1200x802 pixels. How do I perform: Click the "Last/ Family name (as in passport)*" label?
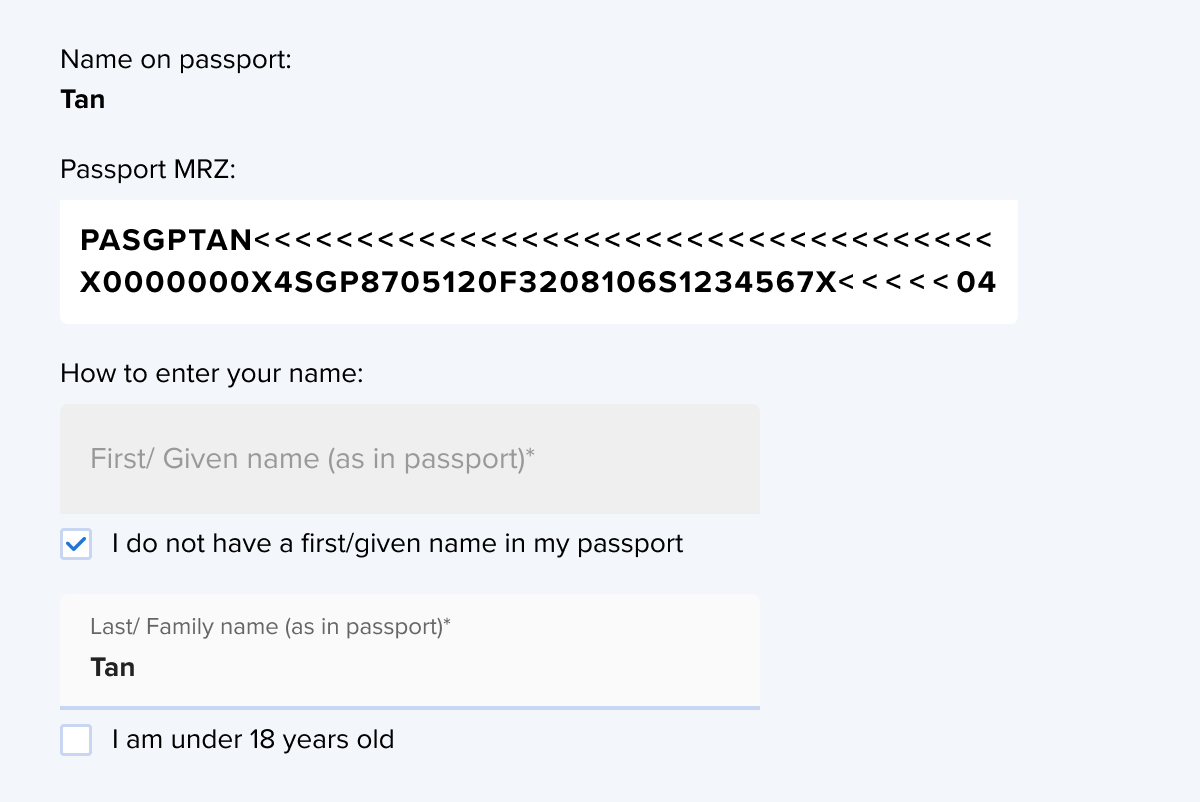270,627
